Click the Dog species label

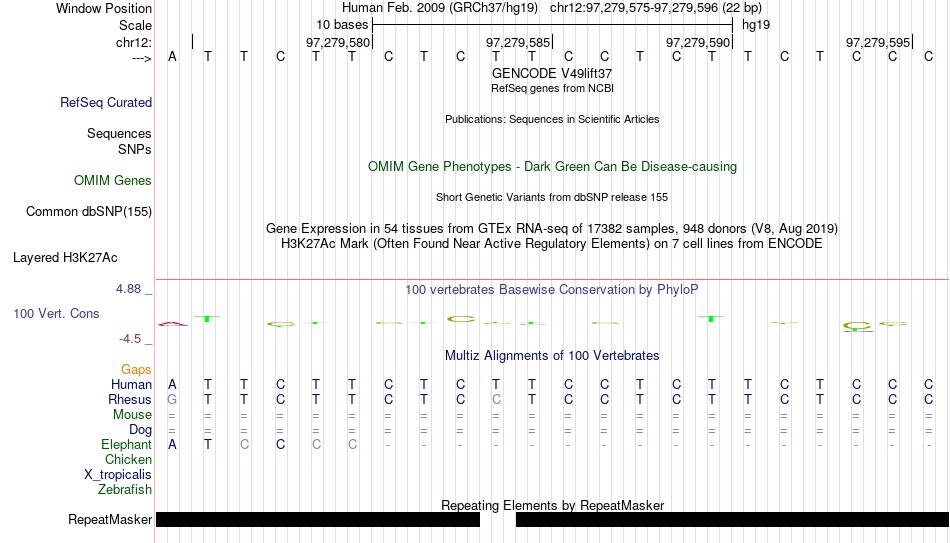[141, 430]
